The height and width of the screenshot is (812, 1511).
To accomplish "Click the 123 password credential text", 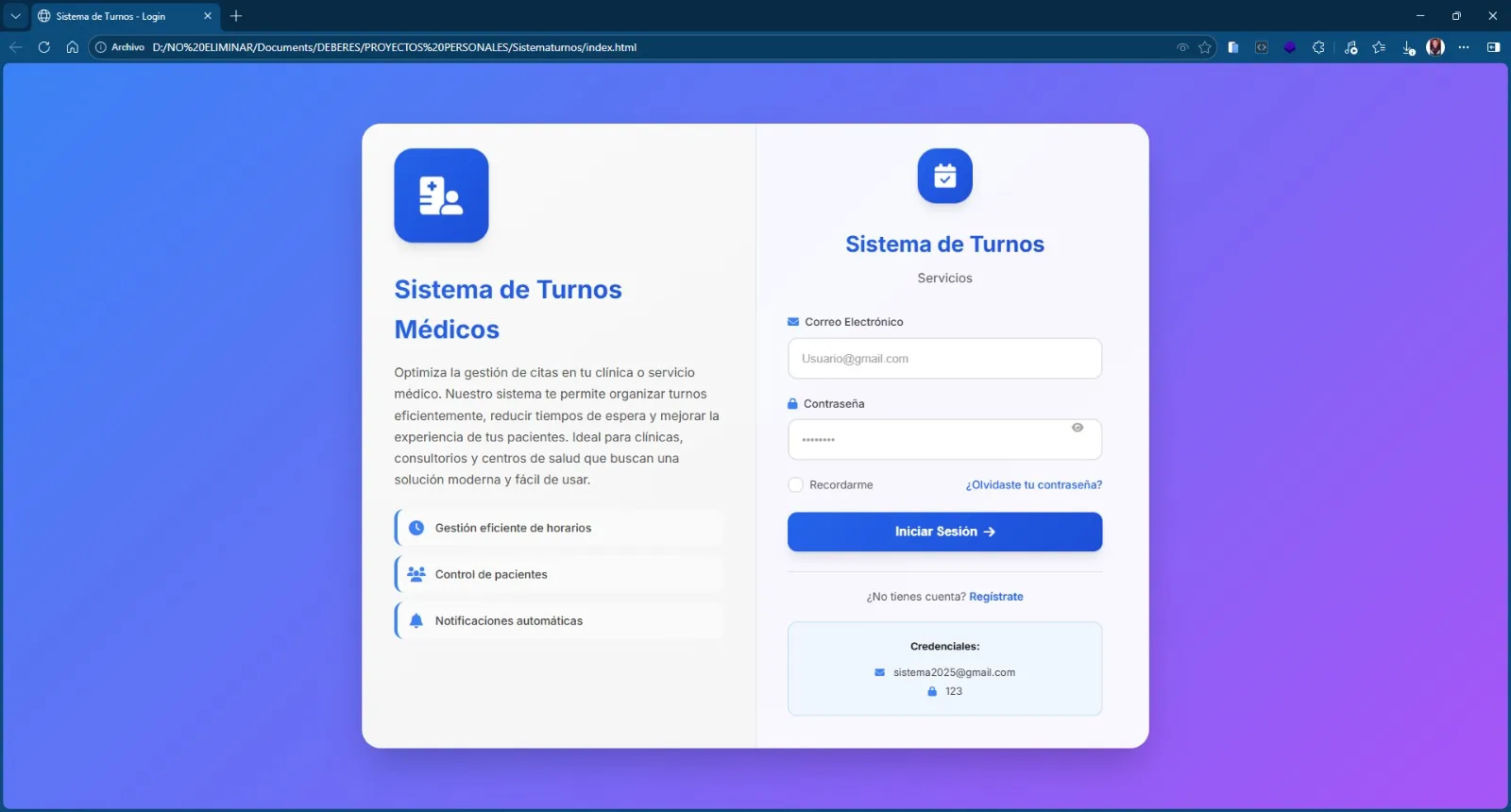I will click(954, 691).
